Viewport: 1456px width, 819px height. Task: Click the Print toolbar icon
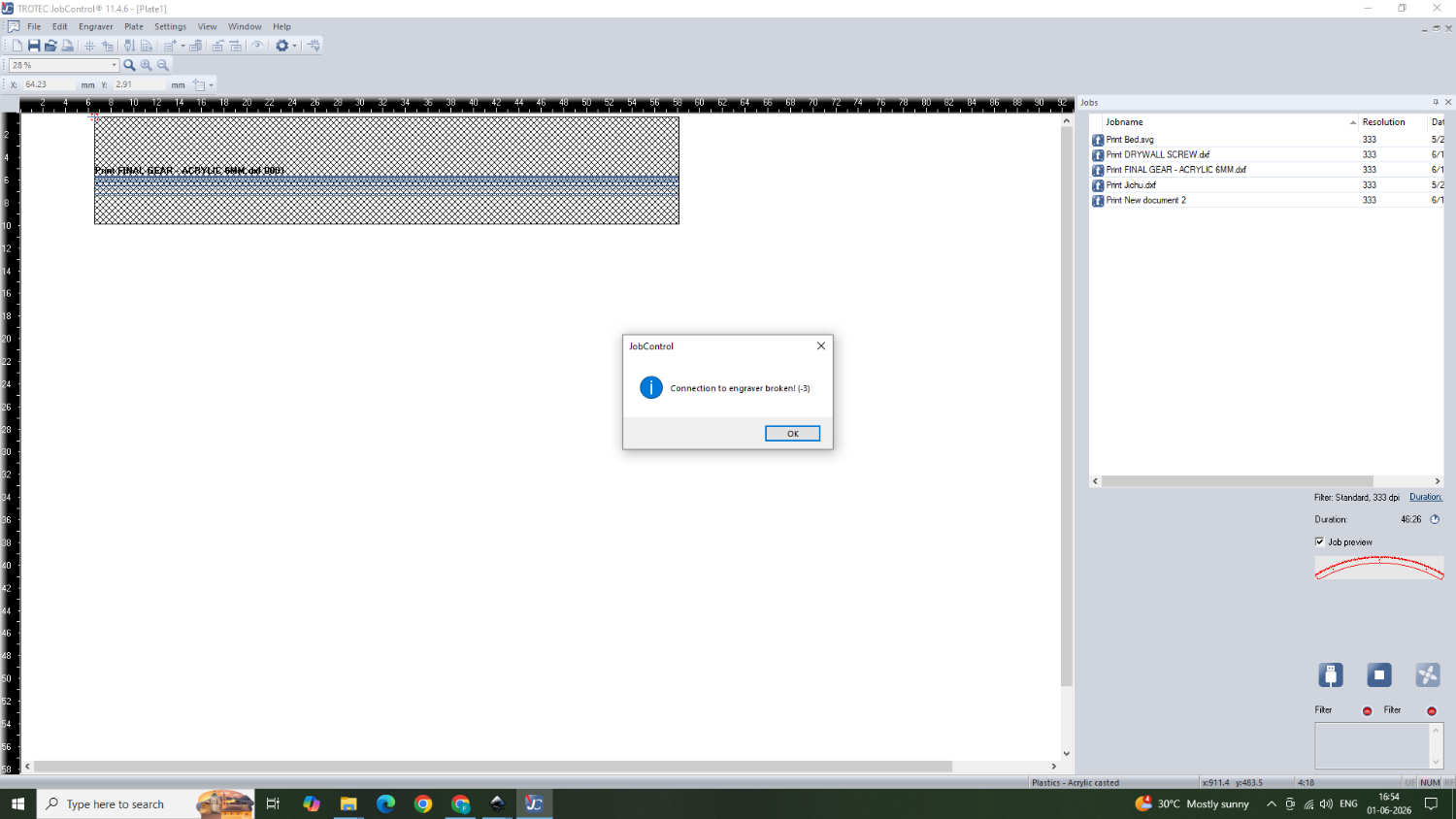tap(67, 46)
